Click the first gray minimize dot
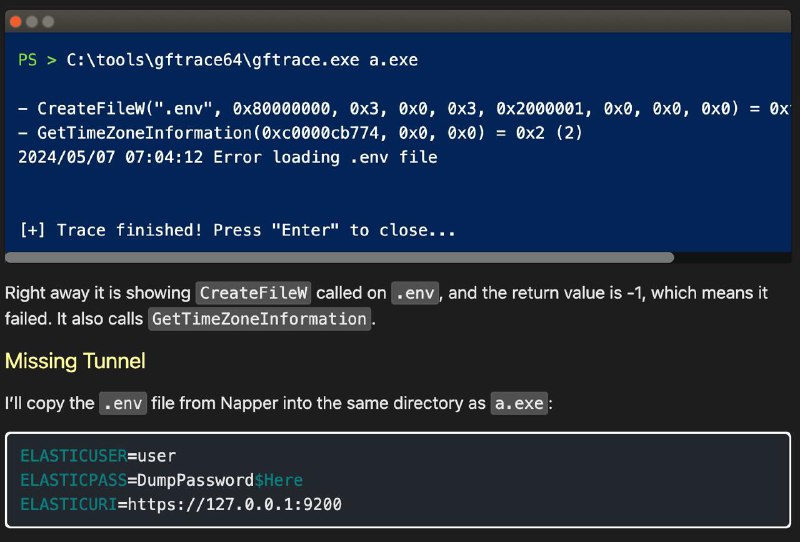This screenshot has width=800, height=542. click(x=32, y=21)
